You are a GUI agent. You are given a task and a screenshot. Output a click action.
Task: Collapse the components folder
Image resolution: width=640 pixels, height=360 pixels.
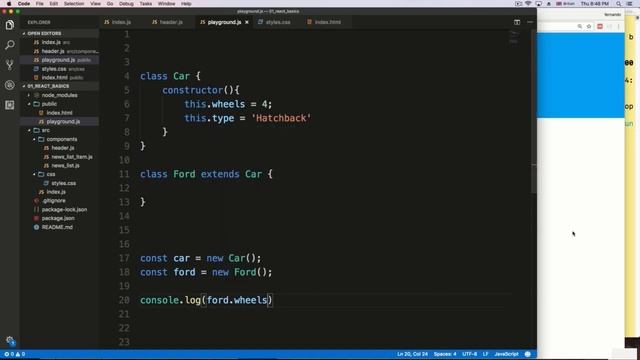tap(62, 139)
